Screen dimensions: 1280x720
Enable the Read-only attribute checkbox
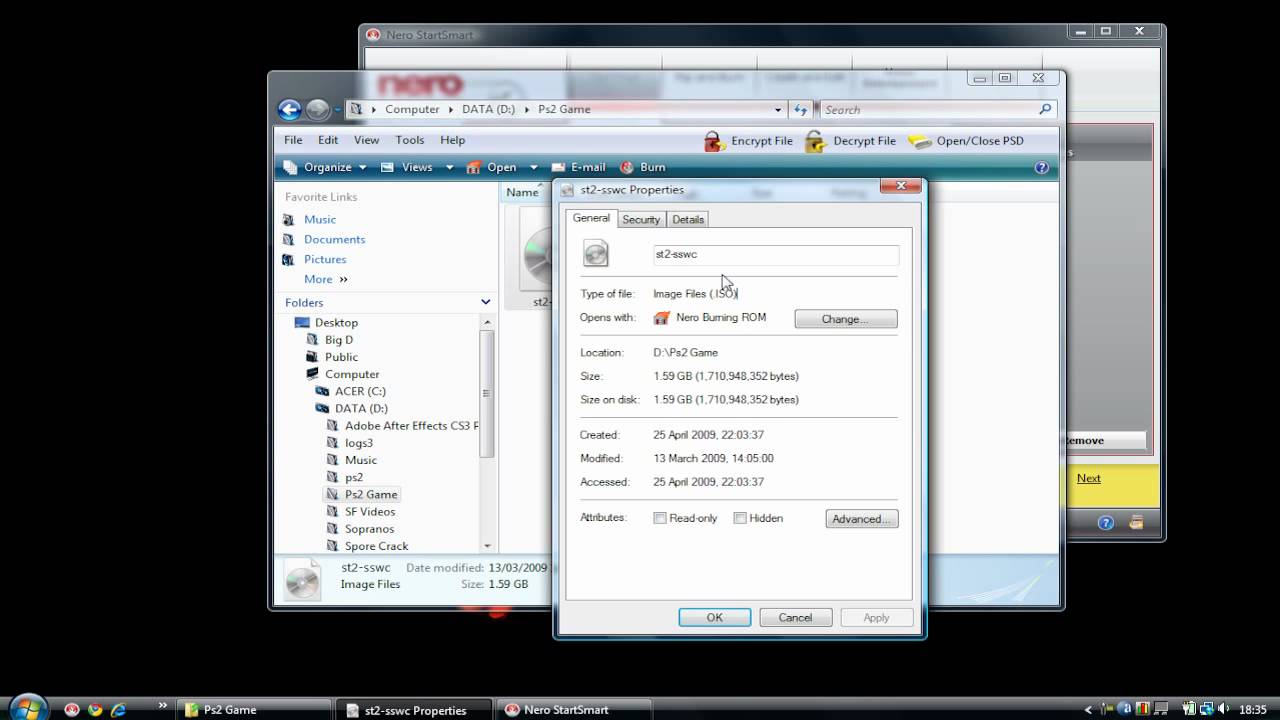click(x=660, y=518)
